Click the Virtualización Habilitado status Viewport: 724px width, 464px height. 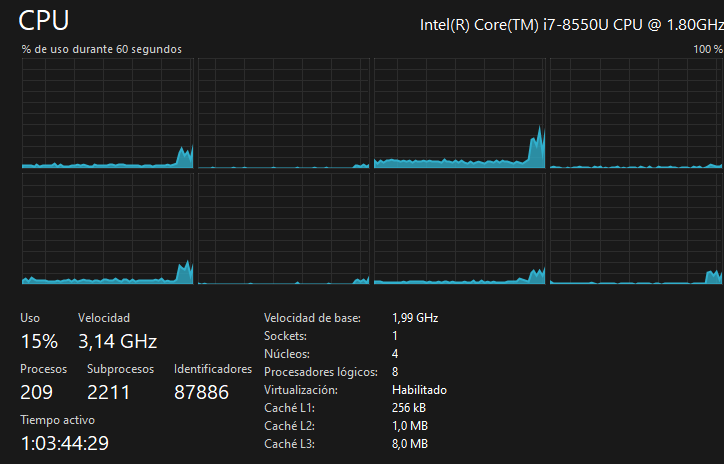coord(419,390)
